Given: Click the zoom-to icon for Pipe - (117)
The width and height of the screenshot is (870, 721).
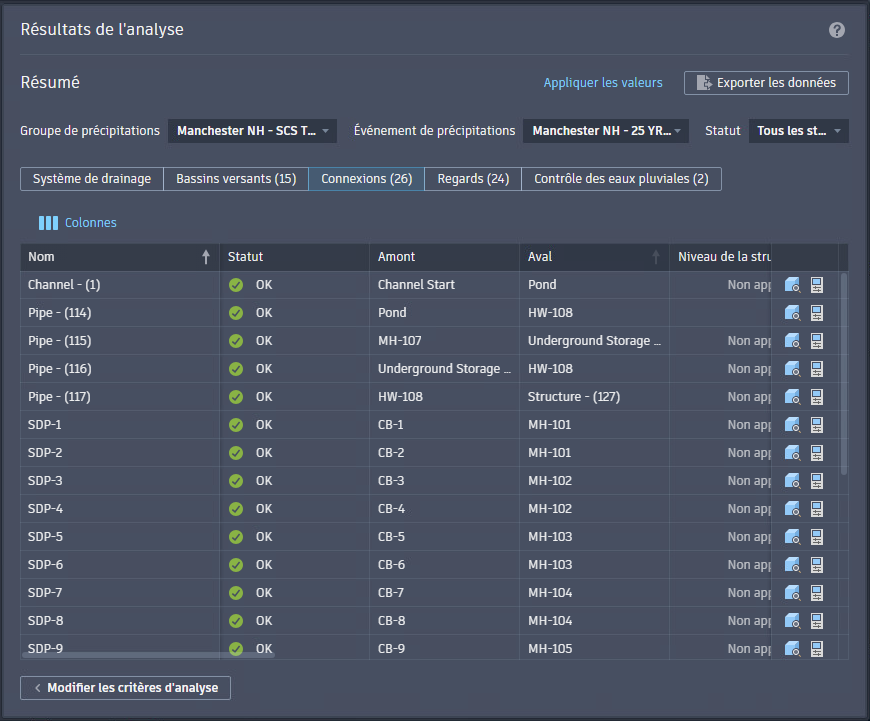Looking at the screenshot, I should (x=792, y=397).
